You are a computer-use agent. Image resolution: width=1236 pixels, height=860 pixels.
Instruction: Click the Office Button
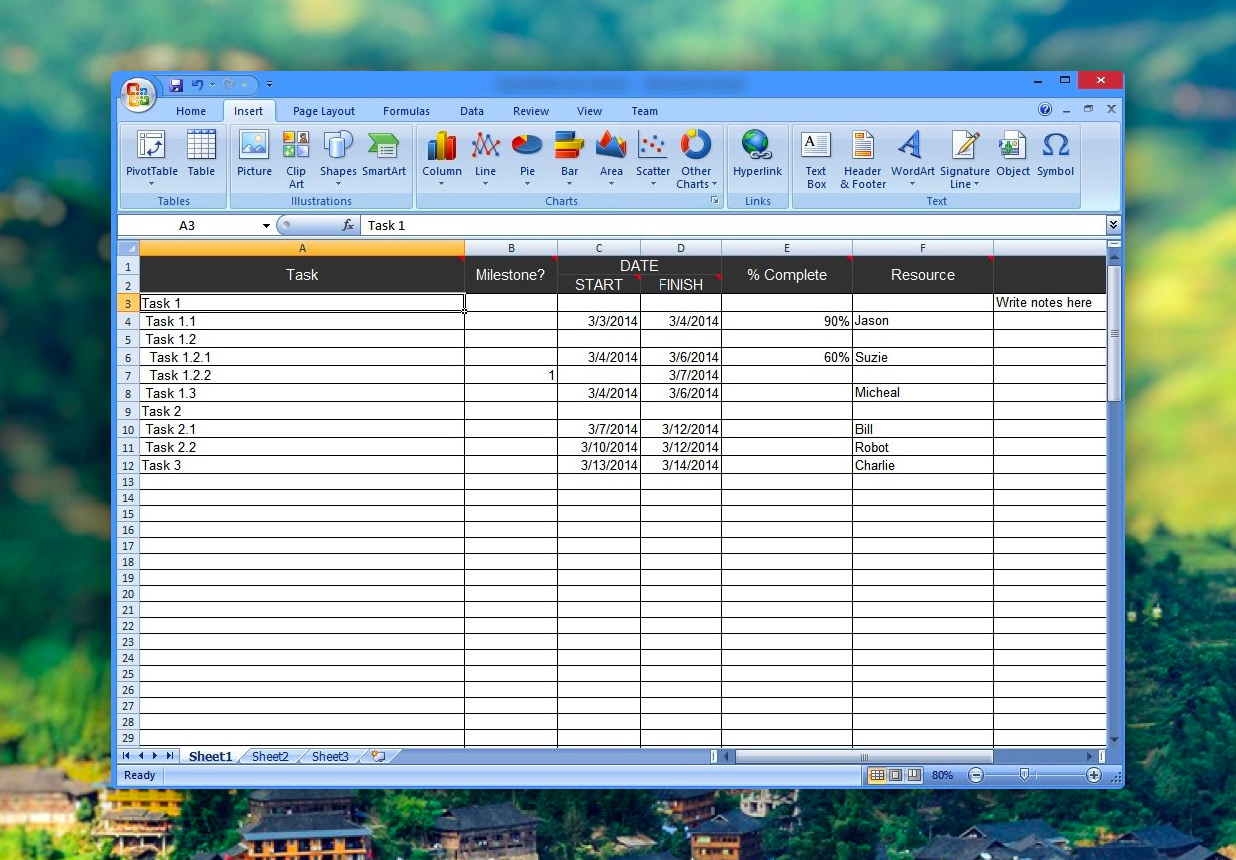(x=138, y=95)
